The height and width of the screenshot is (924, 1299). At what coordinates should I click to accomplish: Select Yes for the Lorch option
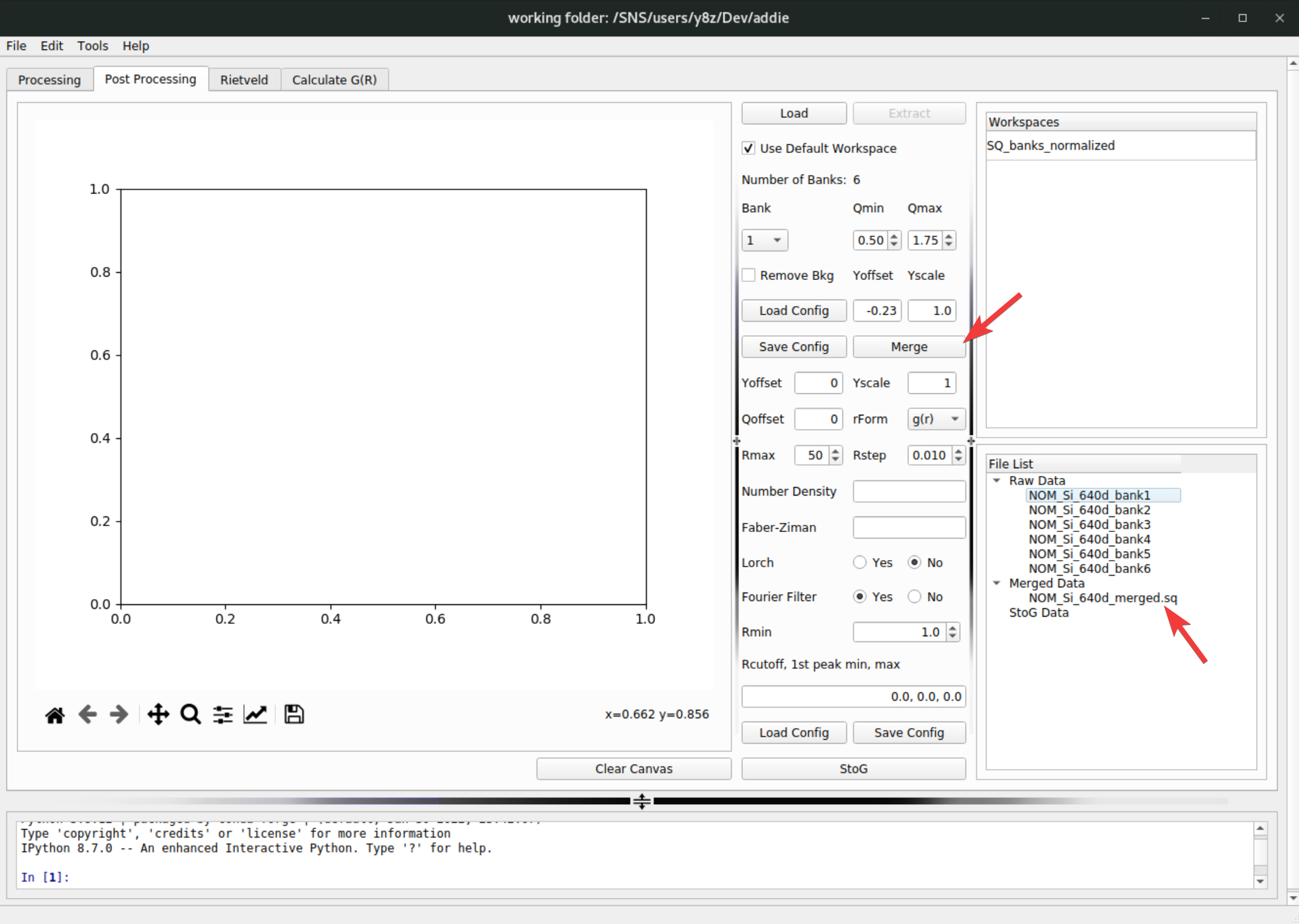pyautogui.click(x=859, y=563)
